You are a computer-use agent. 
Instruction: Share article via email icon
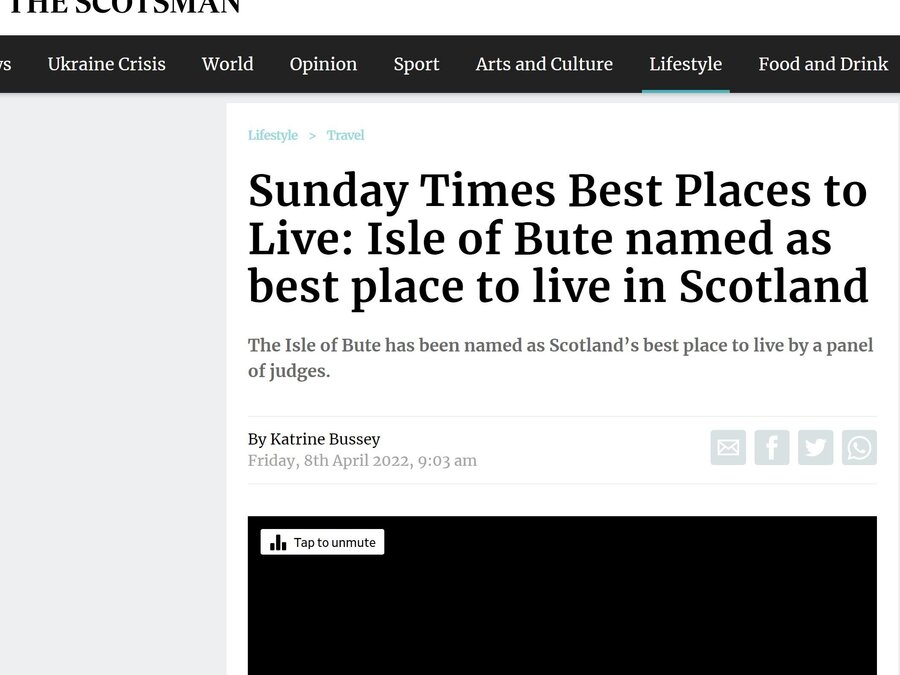(728, 447)
